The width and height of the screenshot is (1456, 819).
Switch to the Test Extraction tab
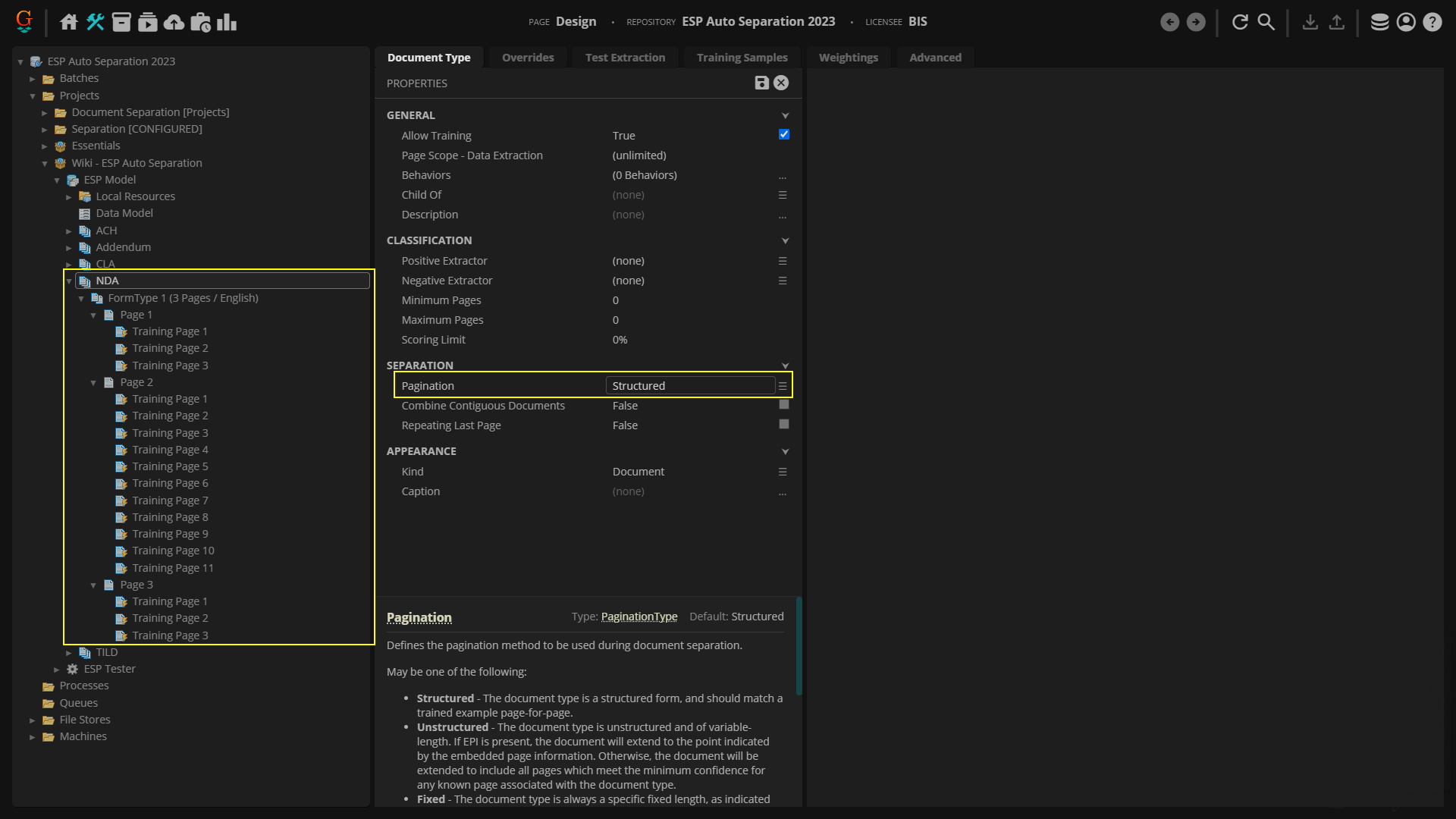[x=625, y=58]
